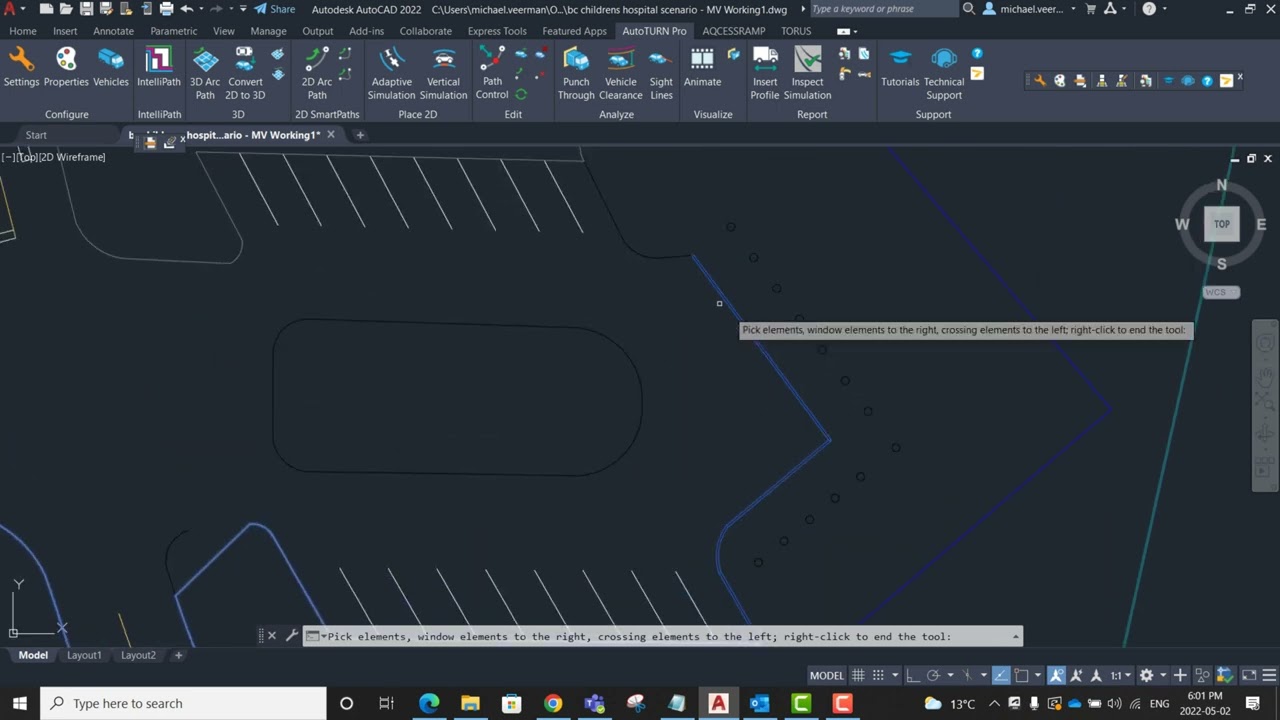Toggle object snap tracking
This screenshot has width=1280, height=720.
[x=1001, y=675]
